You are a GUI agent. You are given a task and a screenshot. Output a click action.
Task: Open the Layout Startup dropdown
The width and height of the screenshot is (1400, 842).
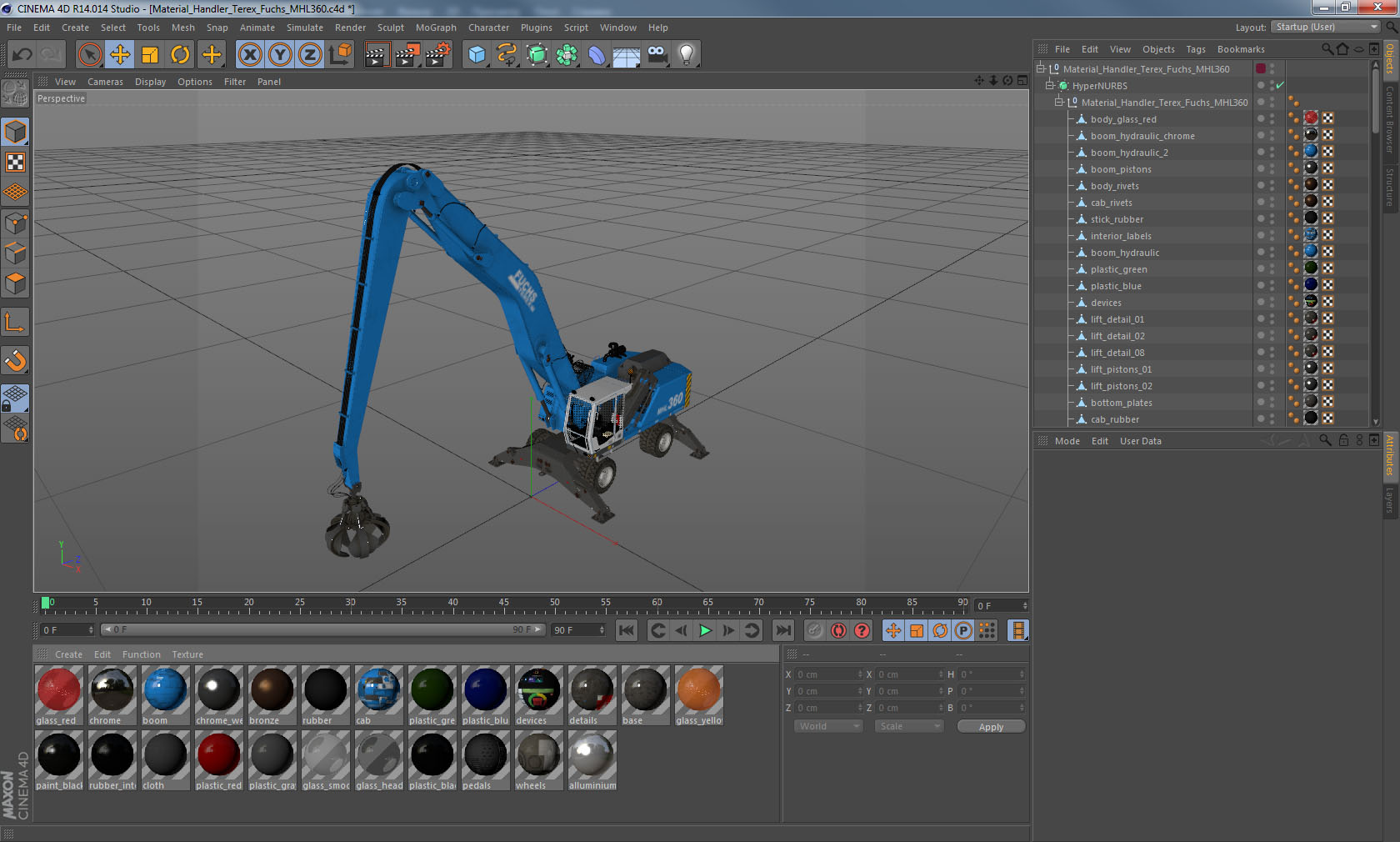point(1327,27)
